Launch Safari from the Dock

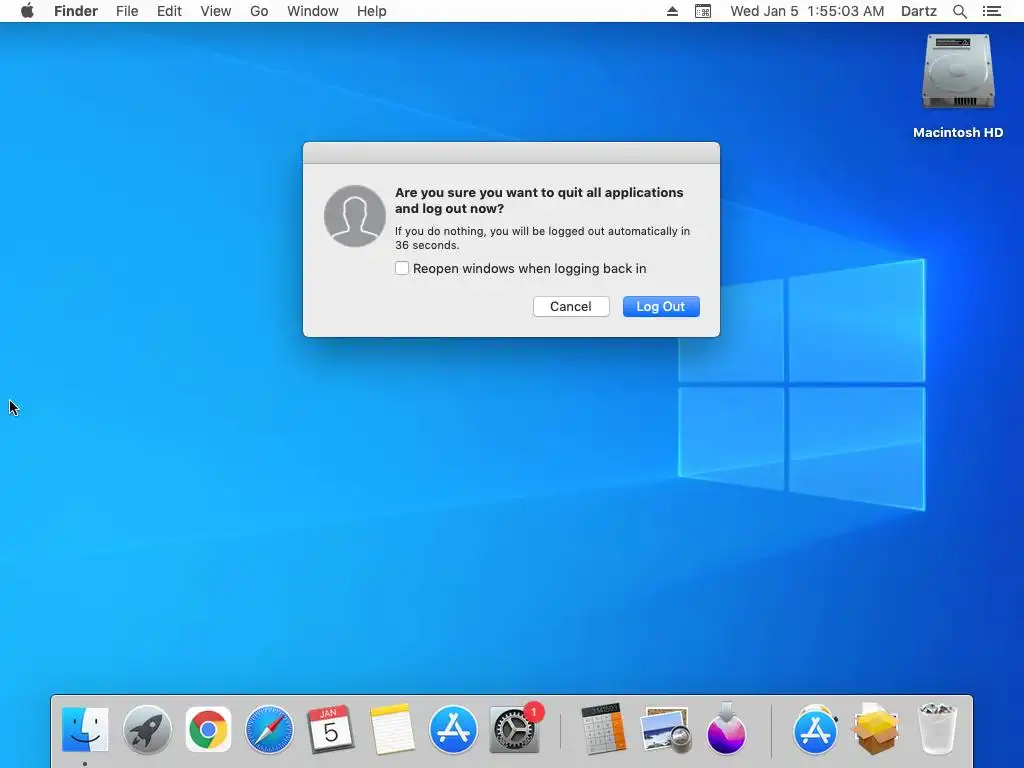(269, 729)
